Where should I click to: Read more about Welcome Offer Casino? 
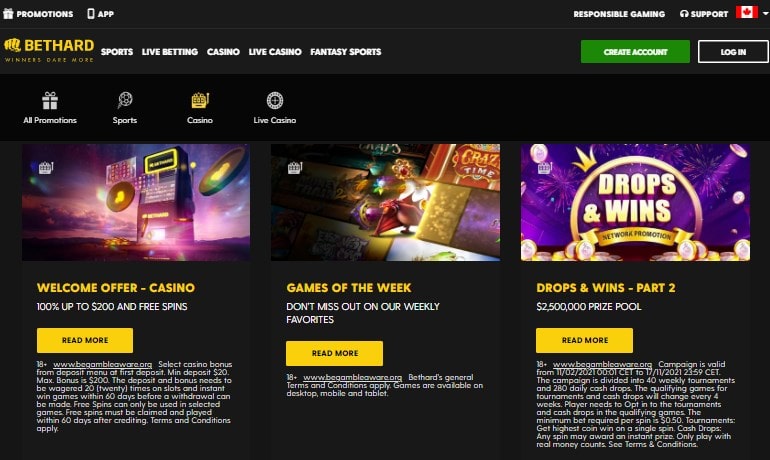click(x=85, y=340)
